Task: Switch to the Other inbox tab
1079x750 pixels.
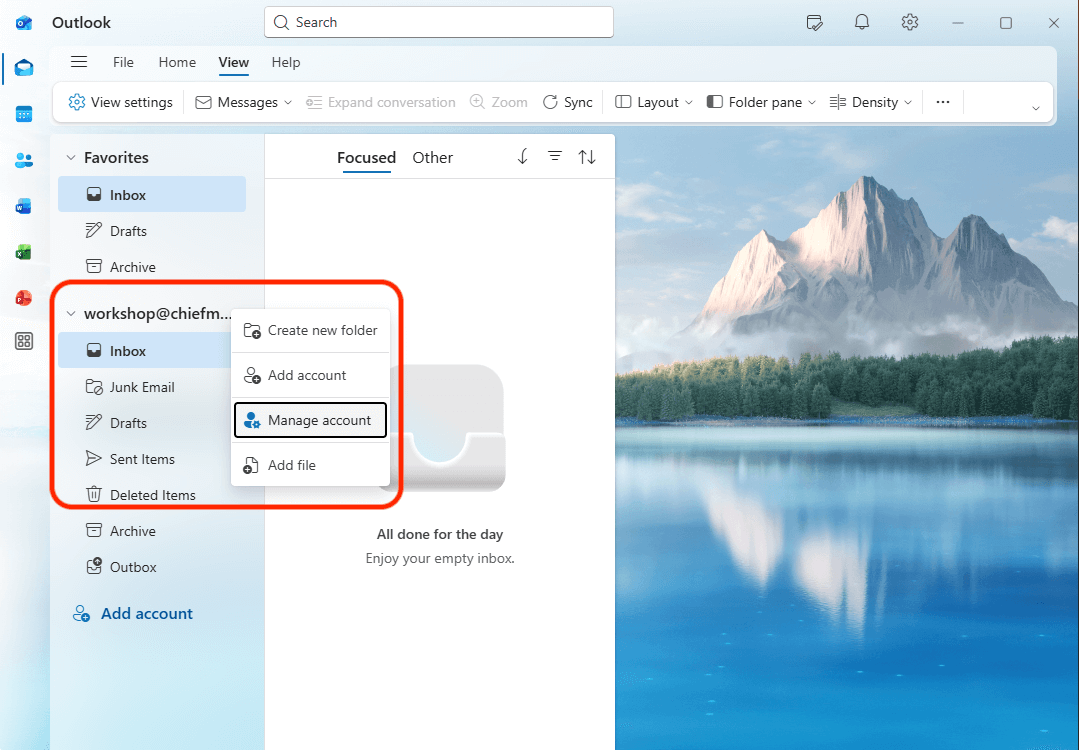Action: coord(432,158)
